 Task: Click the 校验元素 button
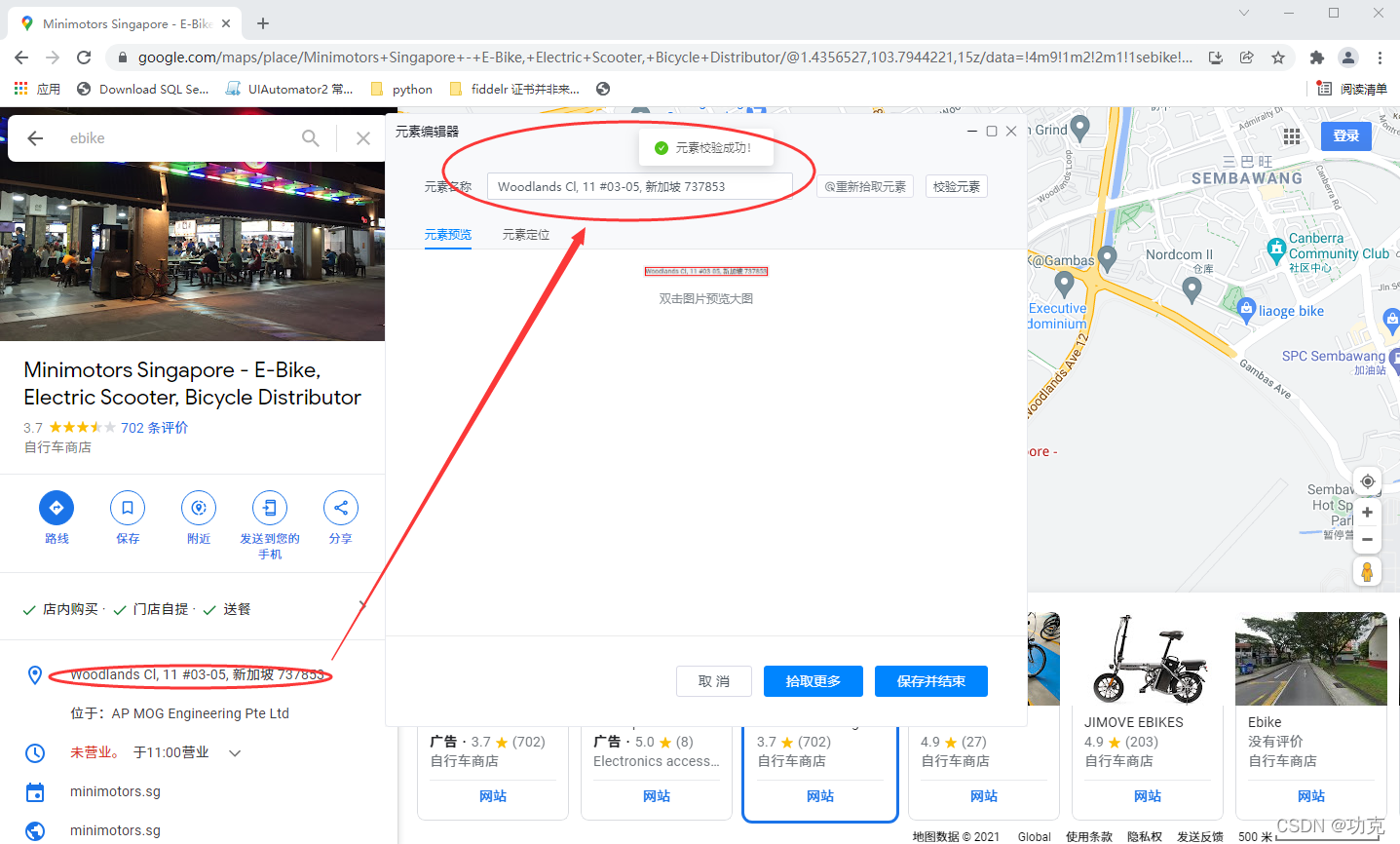(x=957, y=186)
